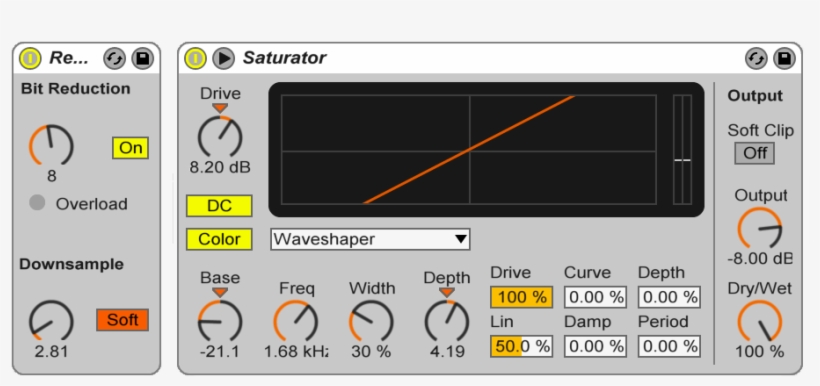
Task: Click the Output knob at -8.00 dB
Action: 760,229
